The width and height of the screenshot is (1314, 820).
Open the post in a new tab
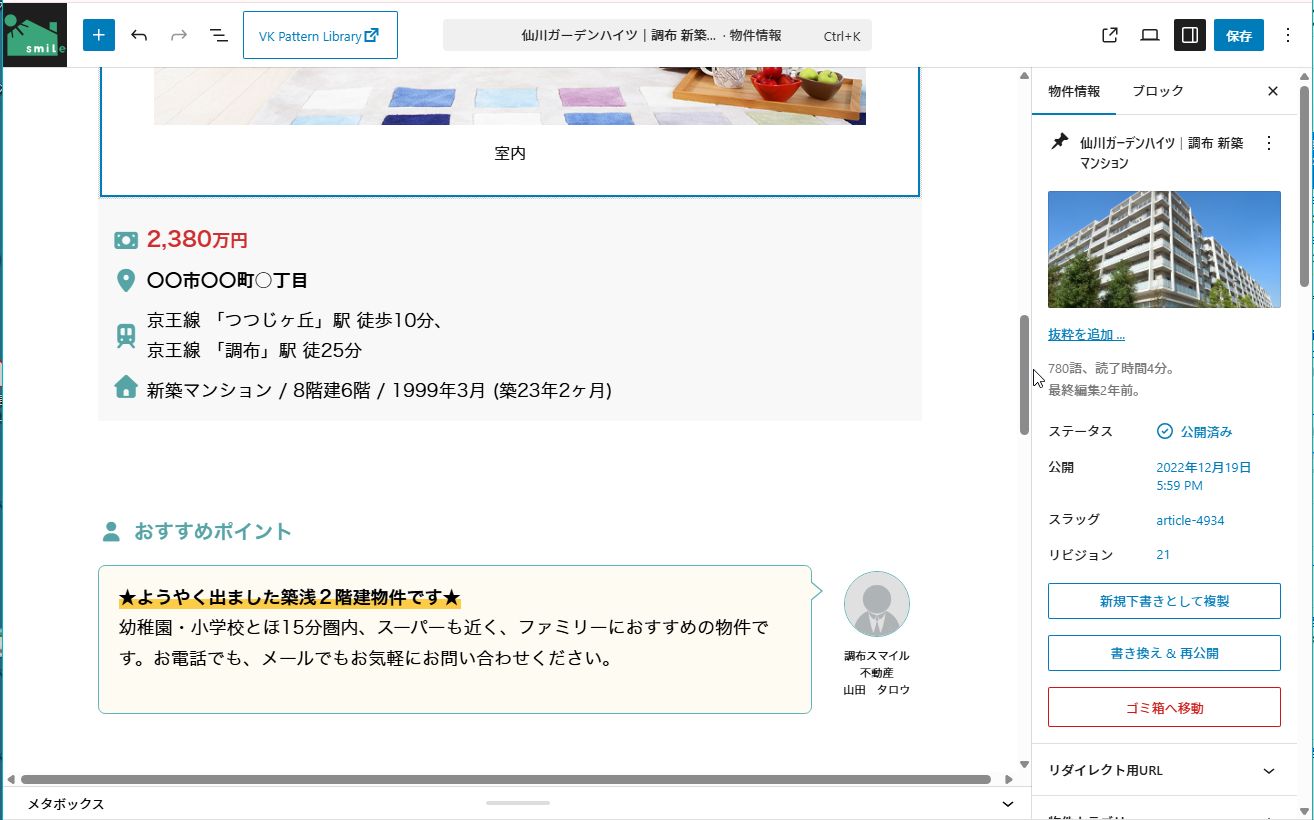(x=1109, y=34)
